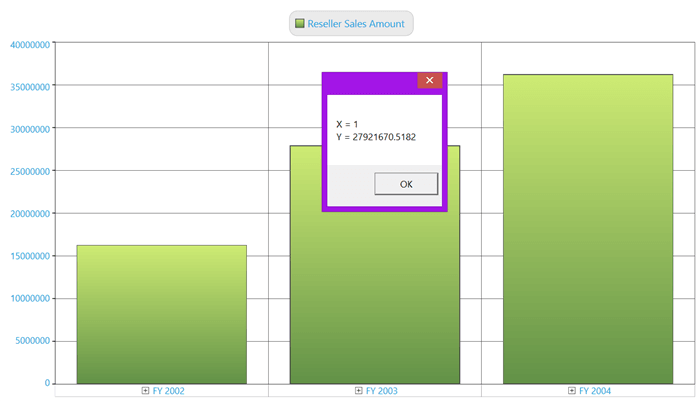
Task: Click the 30000000 Y-axis label
Action: click(30, 129)
